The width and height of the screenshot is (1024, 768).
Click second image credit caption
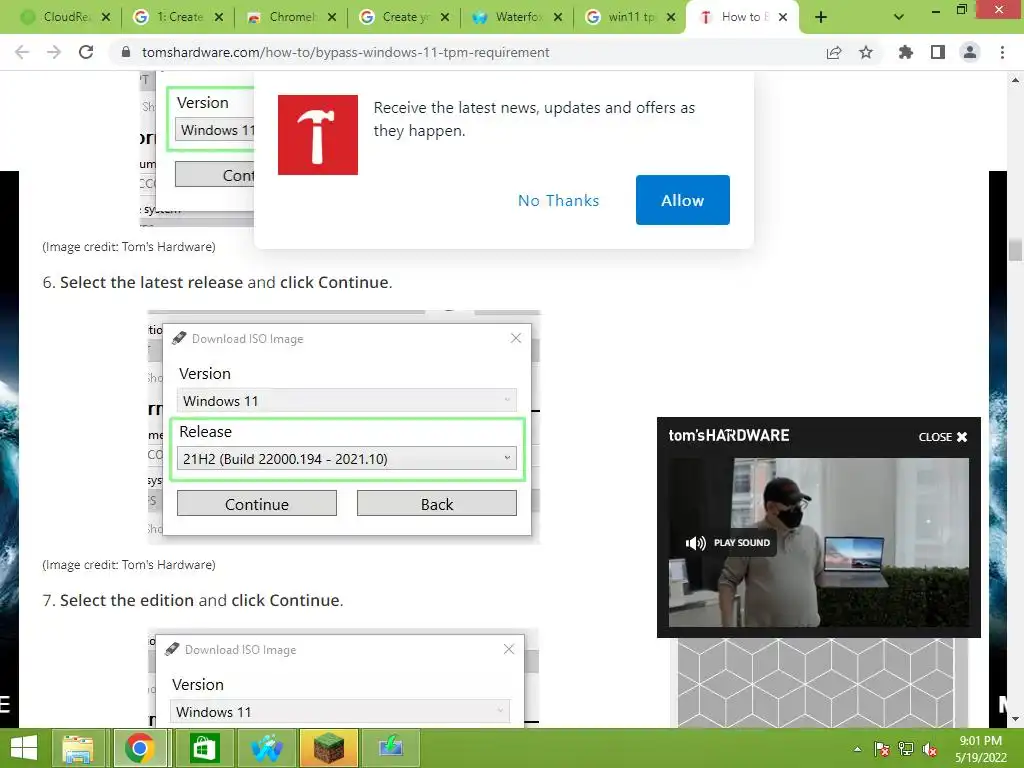(x=129, y=565)
